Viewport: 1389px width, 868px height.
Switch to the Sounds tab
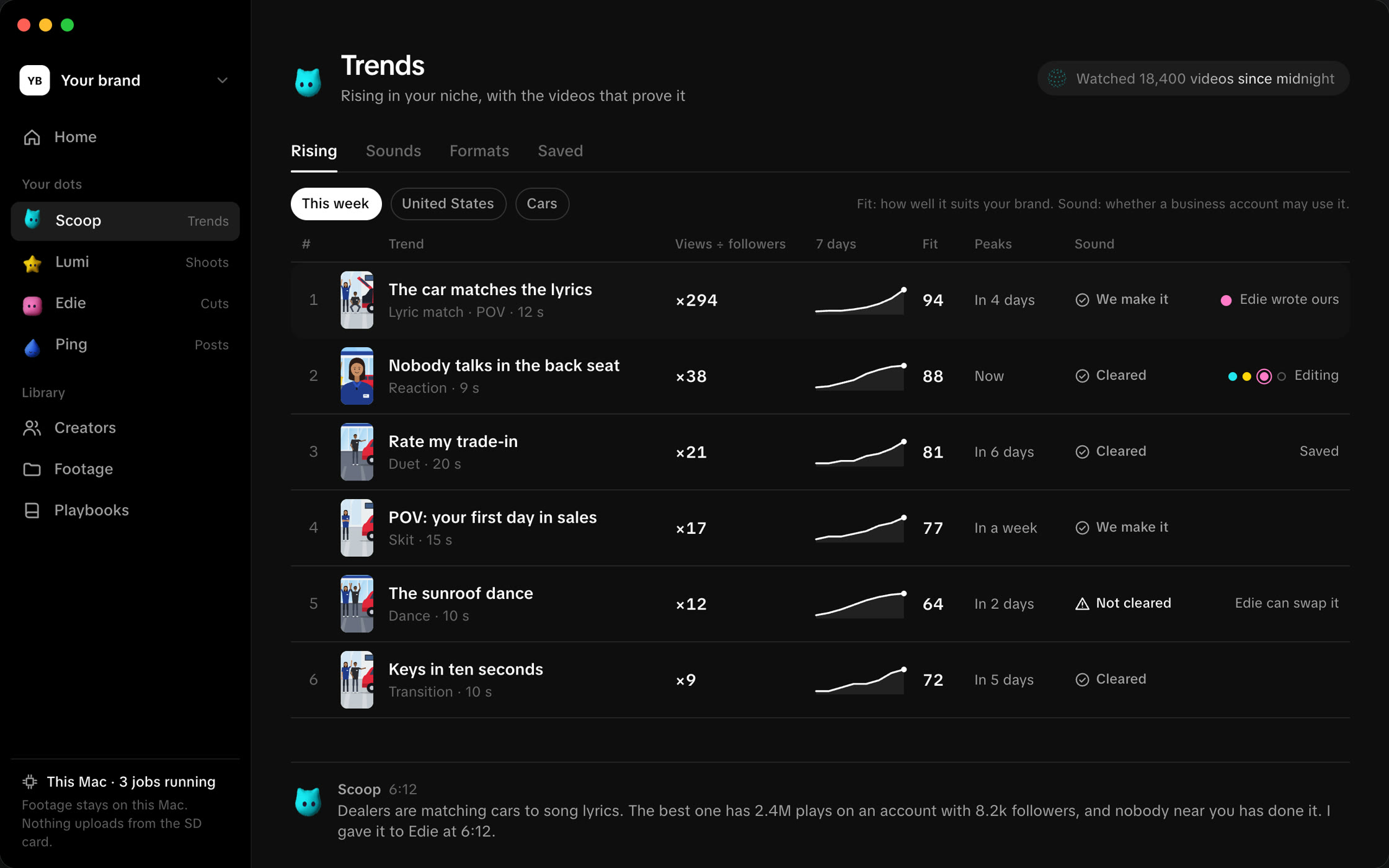point(393,151)
